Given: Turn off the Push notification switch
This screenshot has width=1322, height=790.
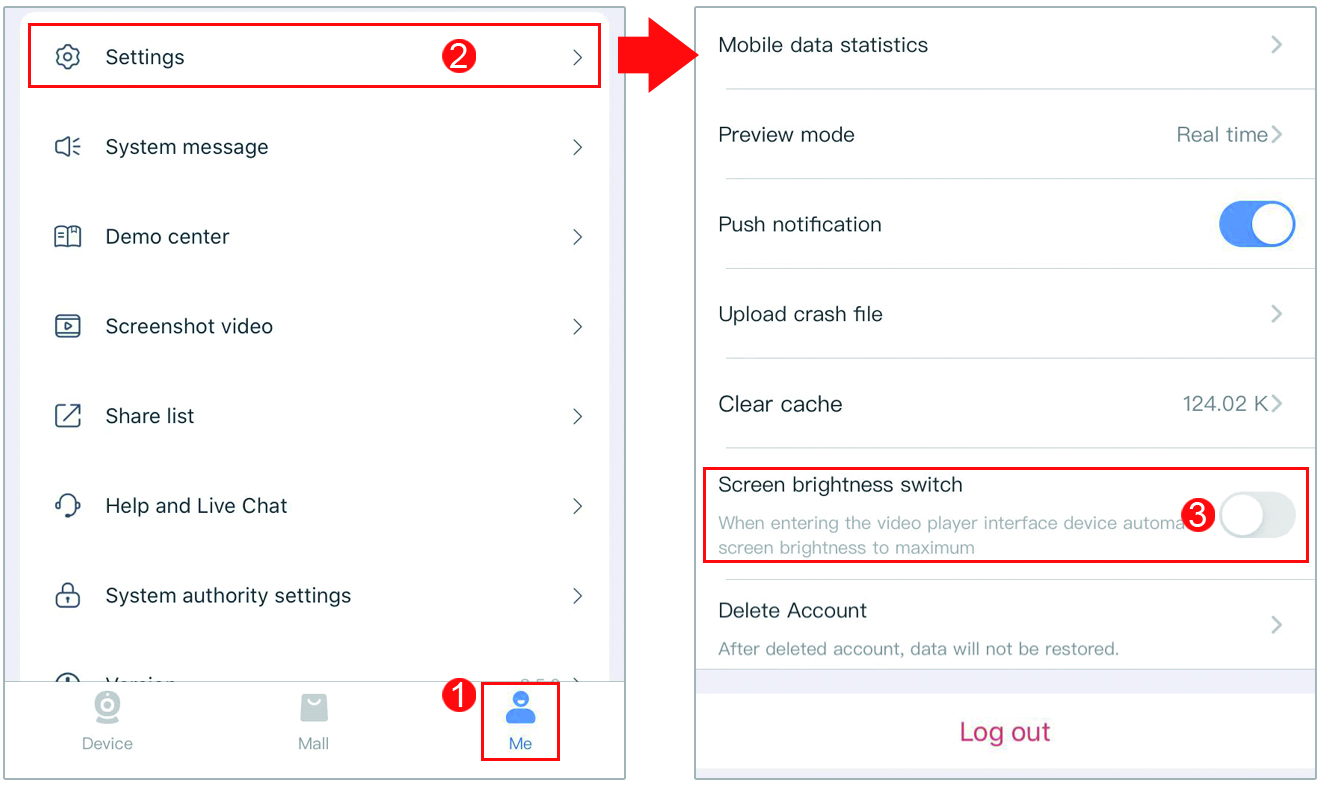Looking at the screenshot, I should point(1257,224).
